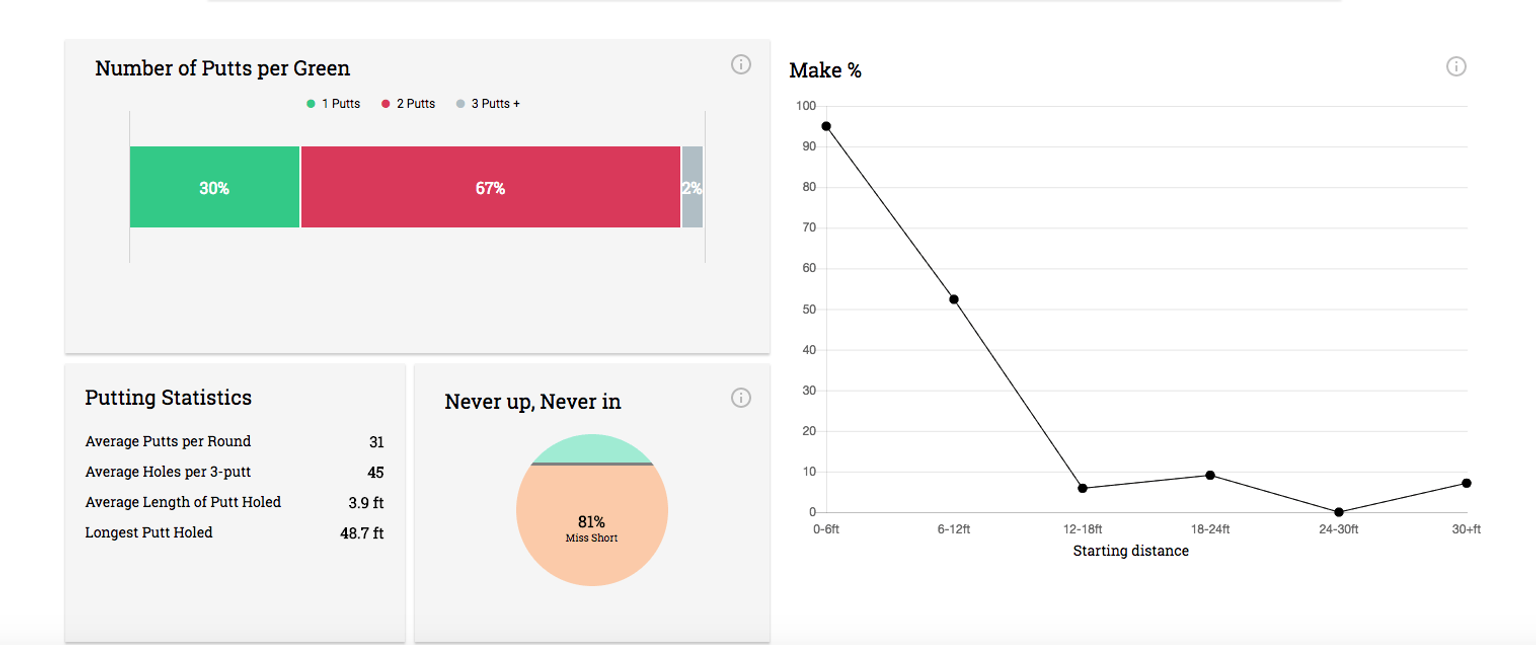Toggle the 2 Putts legend entry
The image size is (1536, 645).
tap(408, 103)
